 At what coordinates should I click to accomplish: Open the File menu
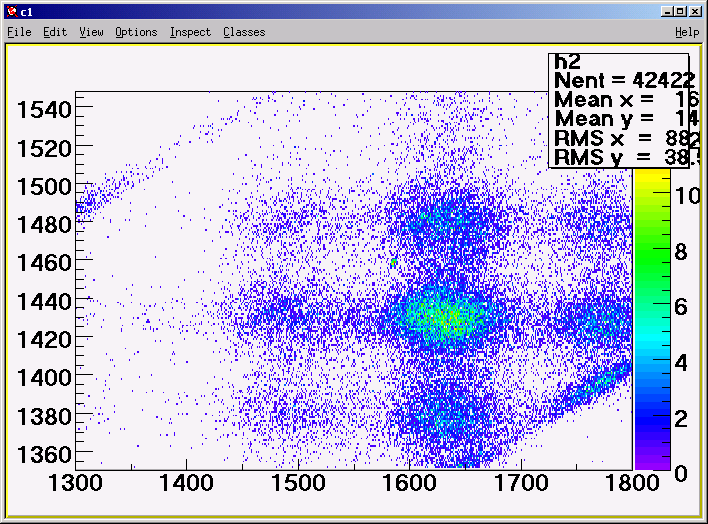pos(19,32)
